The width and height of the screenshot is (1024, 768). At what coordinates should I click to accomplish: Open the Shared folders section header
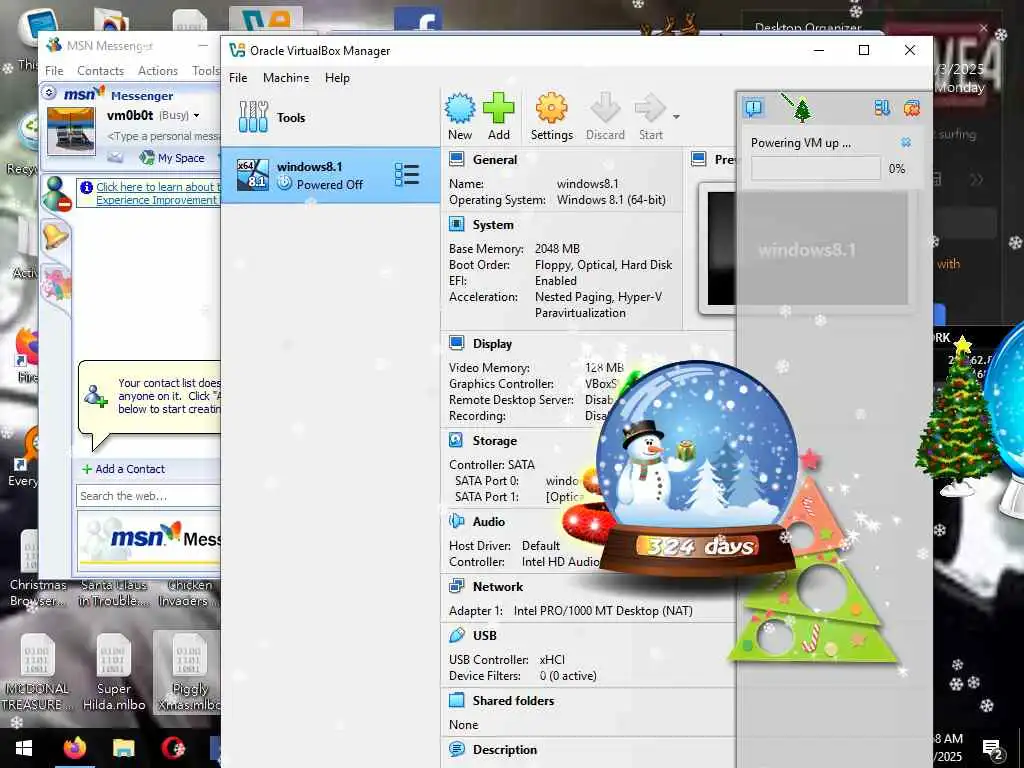tap(513, 701)
